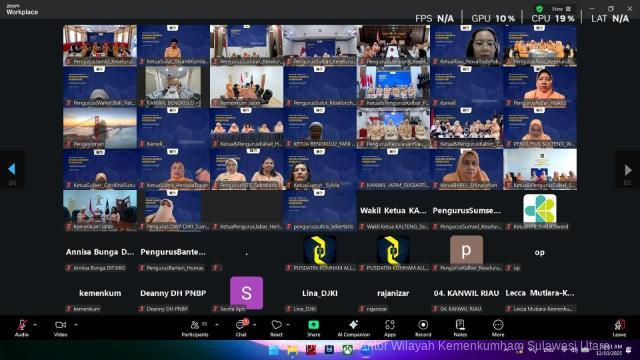
Task: Select the KetuaBABEL participant video tile
Action: [467, 169]
